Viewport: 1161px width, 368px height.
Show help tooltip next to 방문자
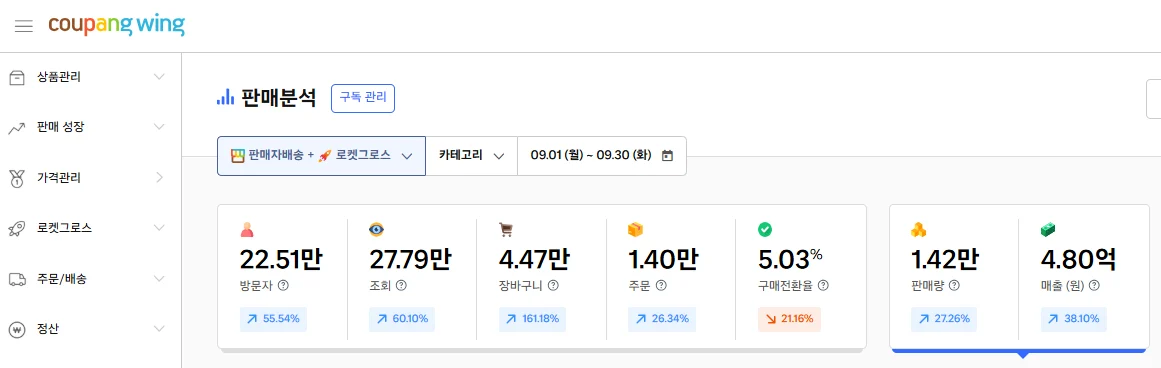[284, 285]
